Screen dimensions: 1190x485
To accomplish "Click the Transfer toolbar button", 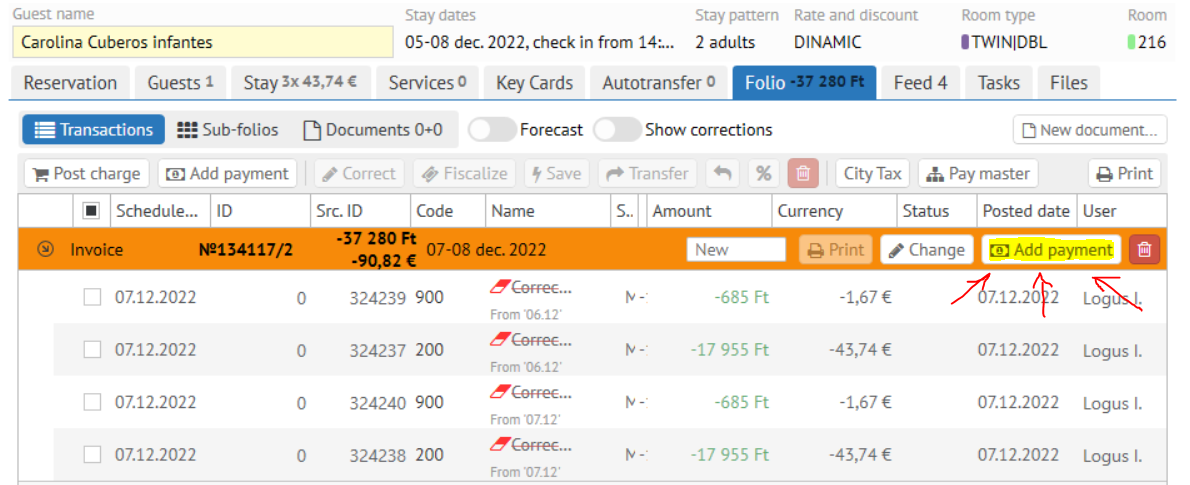I will (647, 174).
